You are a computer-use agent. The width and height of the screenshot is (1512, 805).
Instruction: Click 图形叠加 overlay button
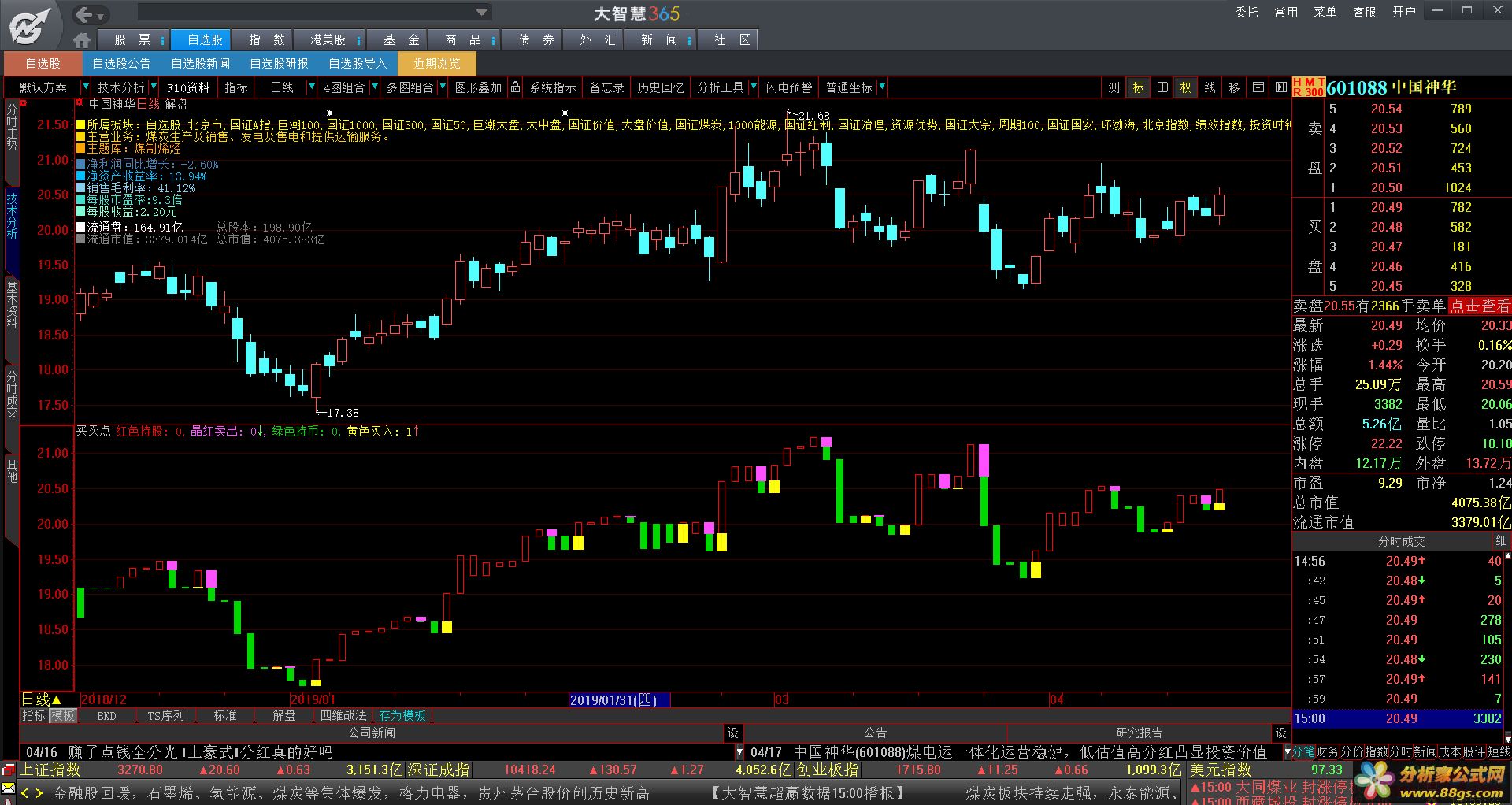click(478, 87)
